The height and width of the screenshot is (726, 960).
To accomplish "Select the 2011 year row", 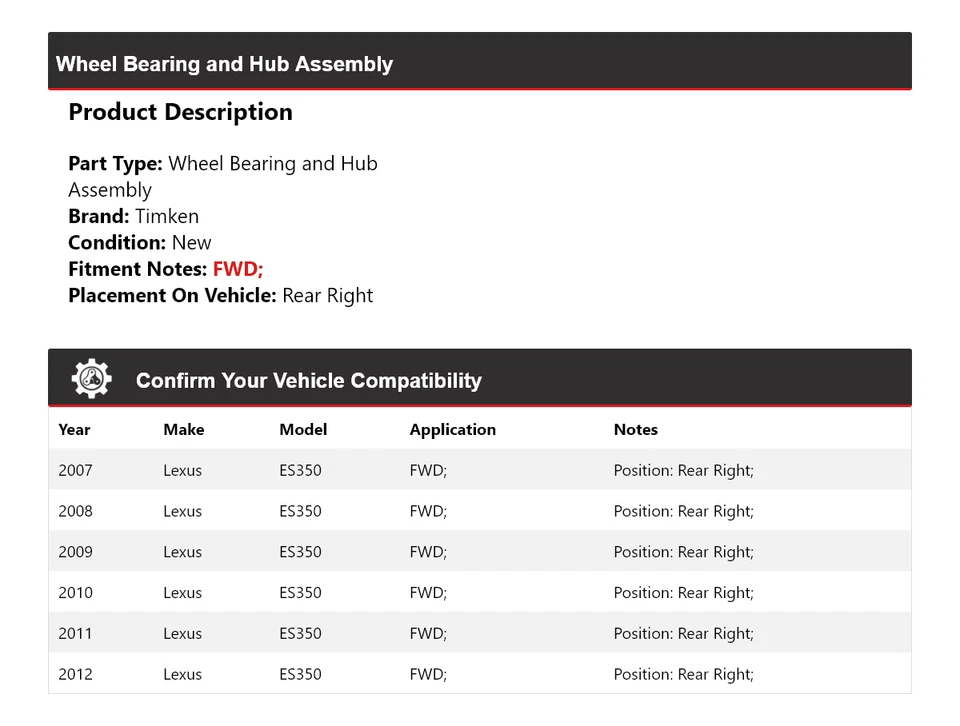I will click(x=75, y=634).
